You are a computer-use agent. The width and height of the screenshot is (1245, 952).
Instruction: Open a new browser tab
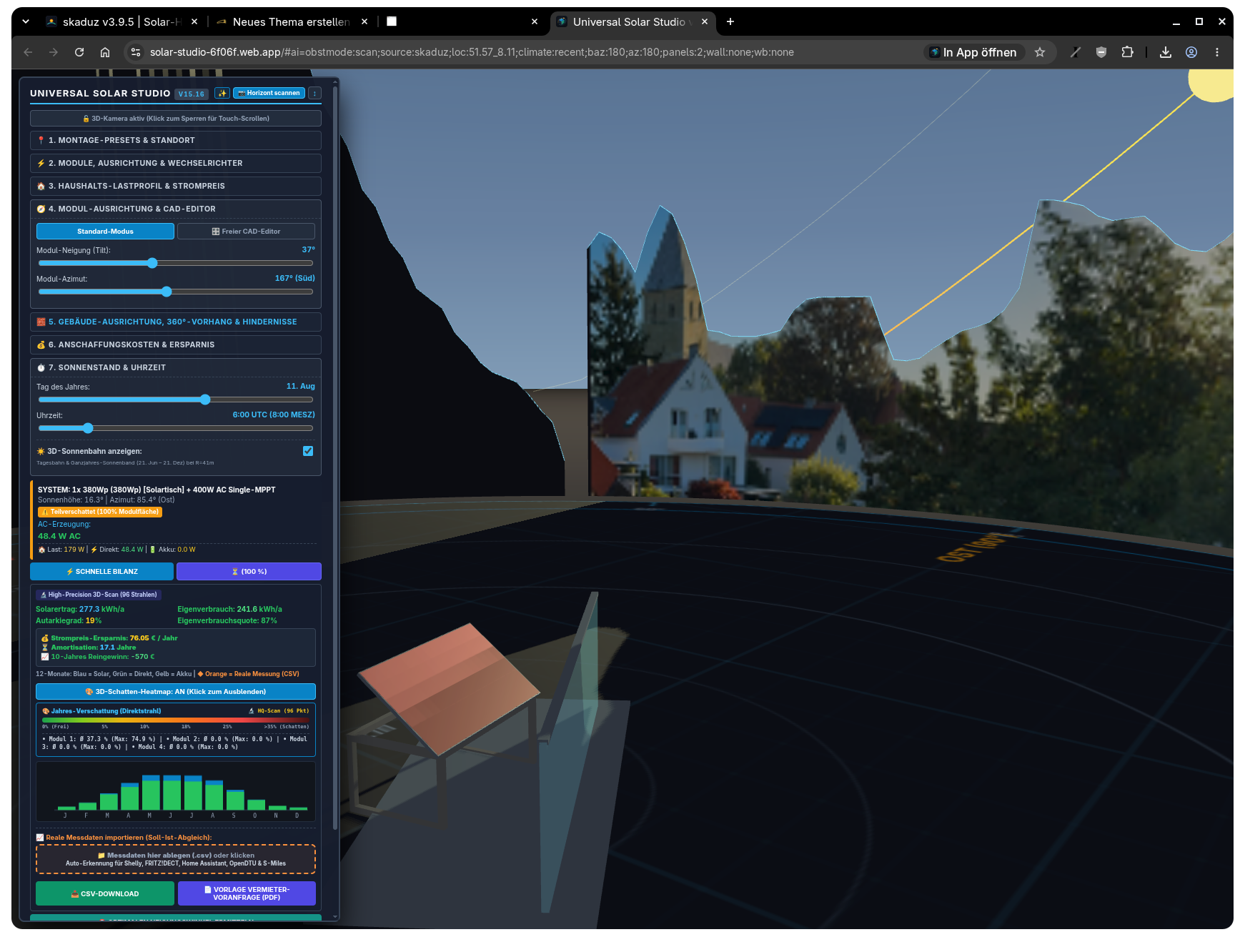coord(730,22)
